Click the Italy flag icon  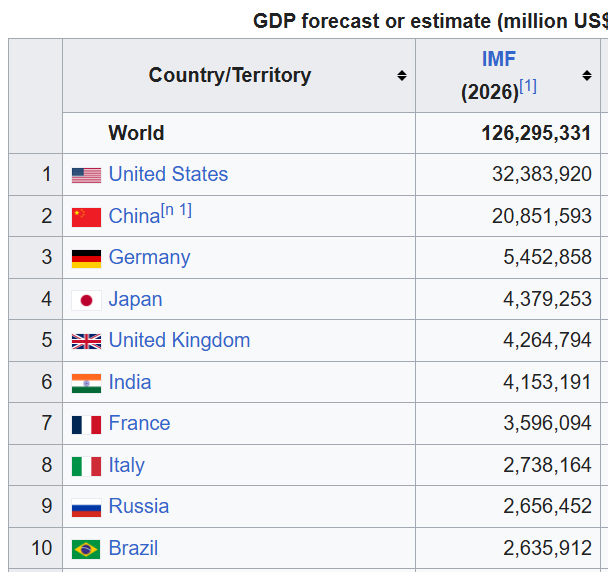coord(86,467)
